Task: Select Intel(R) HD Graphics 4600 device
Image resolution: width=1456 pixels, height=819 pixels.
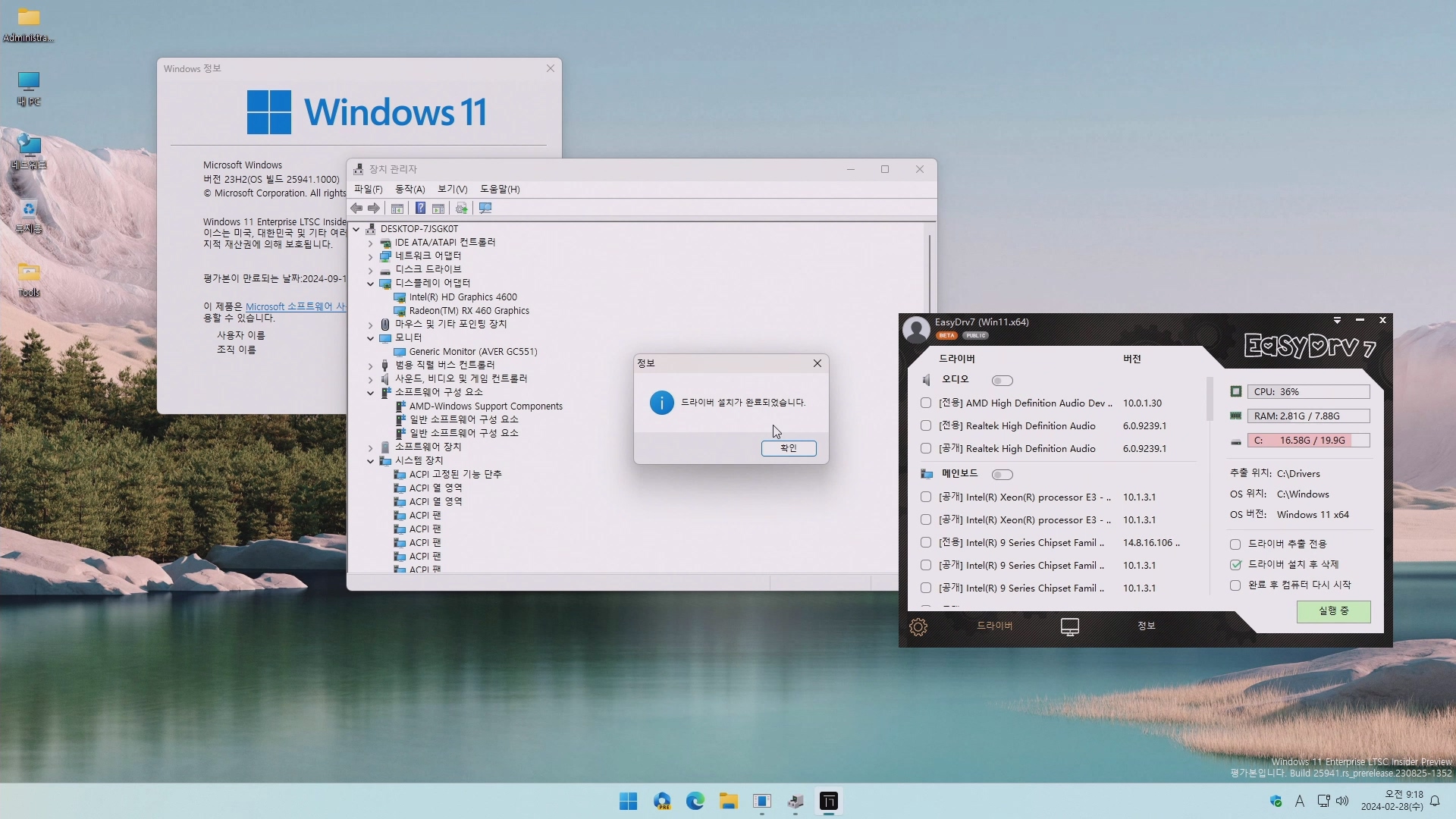Action: pos(463,297)
